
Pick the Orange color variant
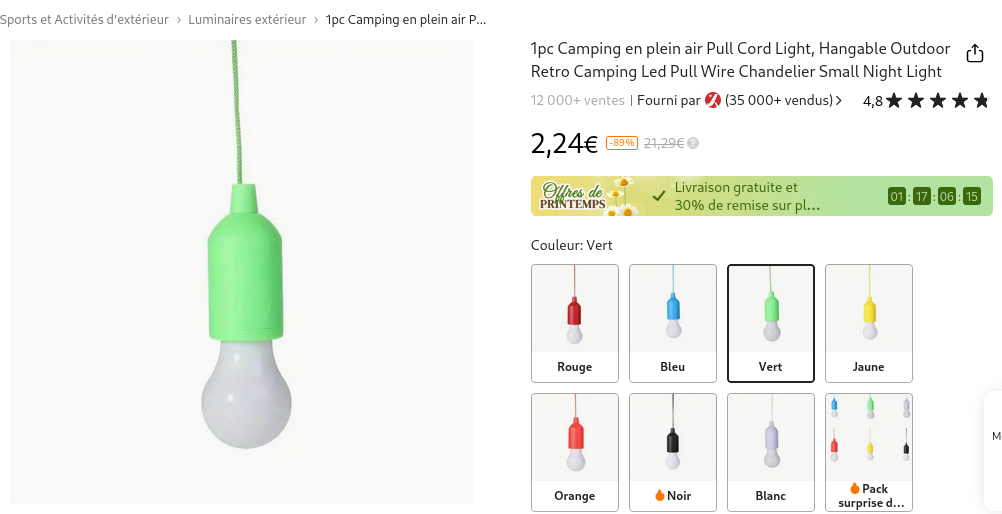[x=575, y=451]
